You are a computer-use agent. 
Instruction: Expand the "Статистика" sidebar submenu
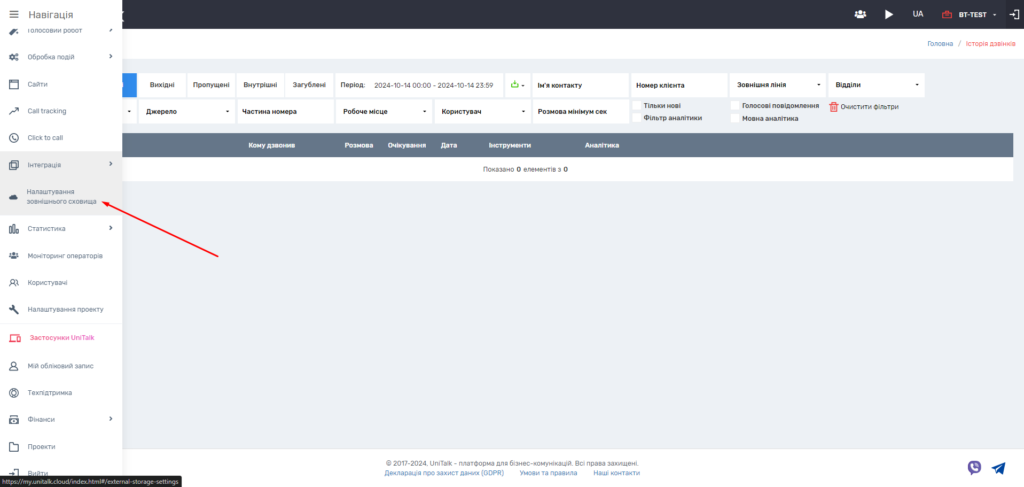click(60, 228)
